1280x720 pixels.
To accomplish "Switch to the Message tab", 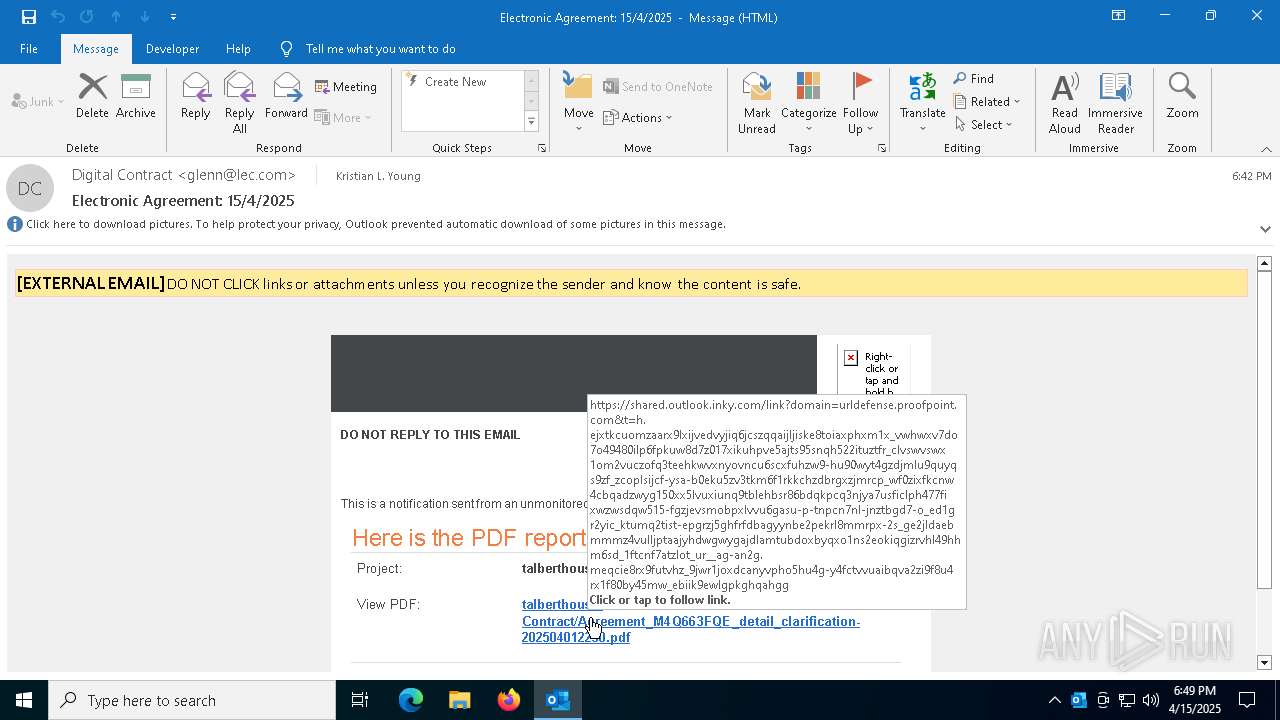I will pyautogui.click(x=96, y=48).
